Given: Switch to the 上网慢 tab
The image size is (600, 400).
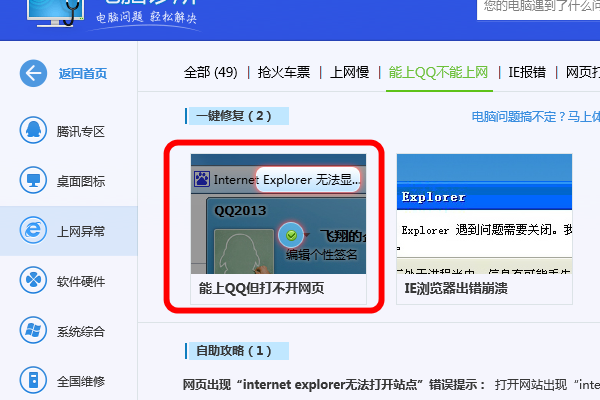Looking at the screenshot, I should point(349,72).
